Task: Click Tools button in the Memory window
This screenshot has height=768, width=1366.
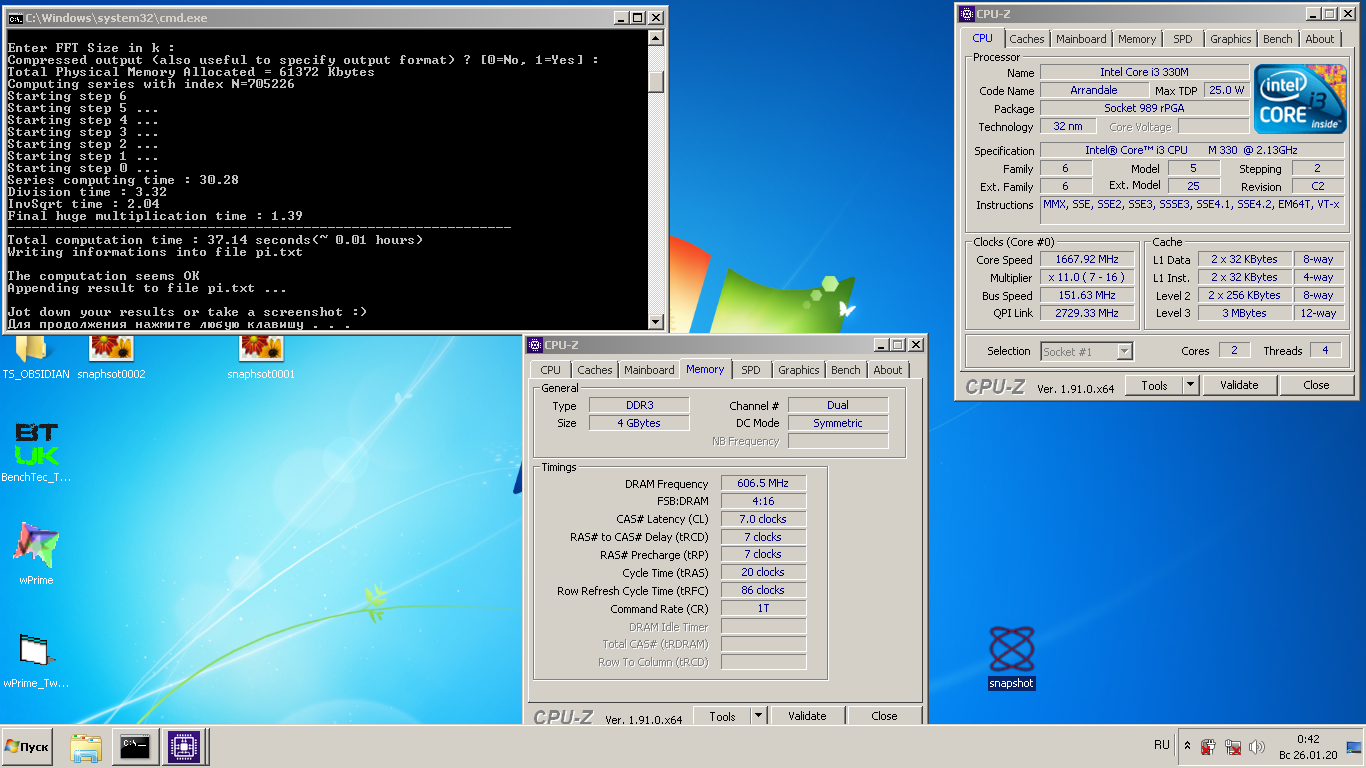Action: [x=722, y=716]
